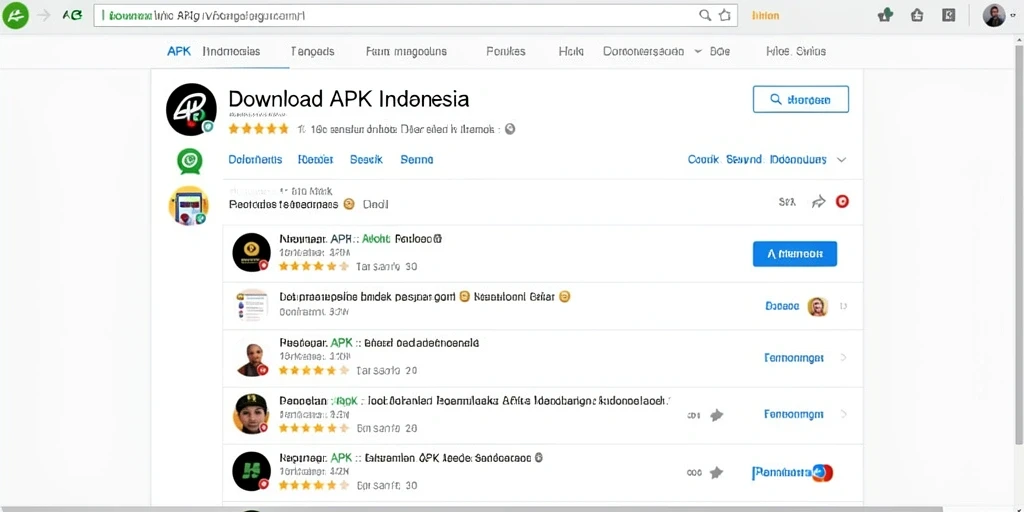The image size is (1024, 512).
Task: Expand the chevron beside right-side filter links
Action: click(842, 160)
